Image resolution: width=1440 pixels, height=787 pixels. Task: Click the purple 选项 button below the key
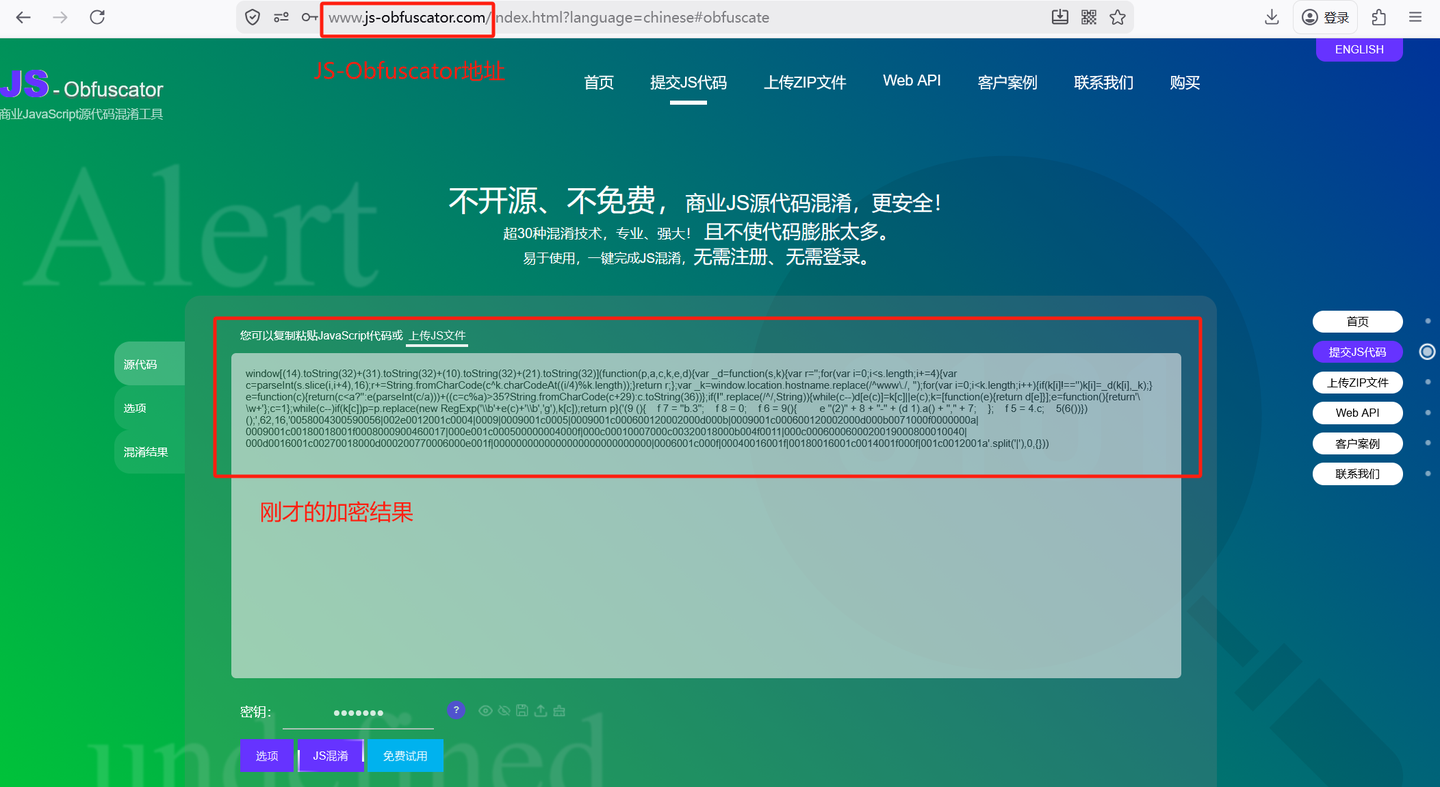[x=267, y=756]
